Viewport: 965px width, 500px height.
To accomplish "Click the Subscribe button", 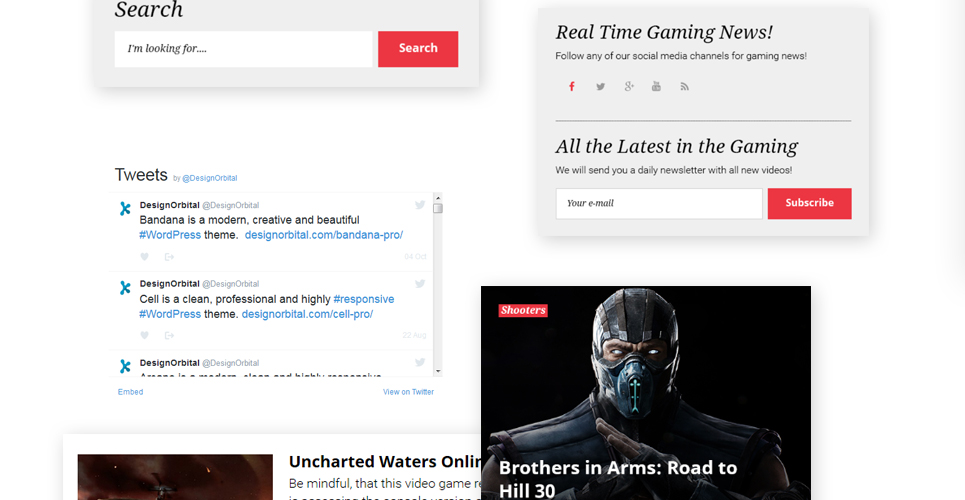I will [x=809, y=203].
